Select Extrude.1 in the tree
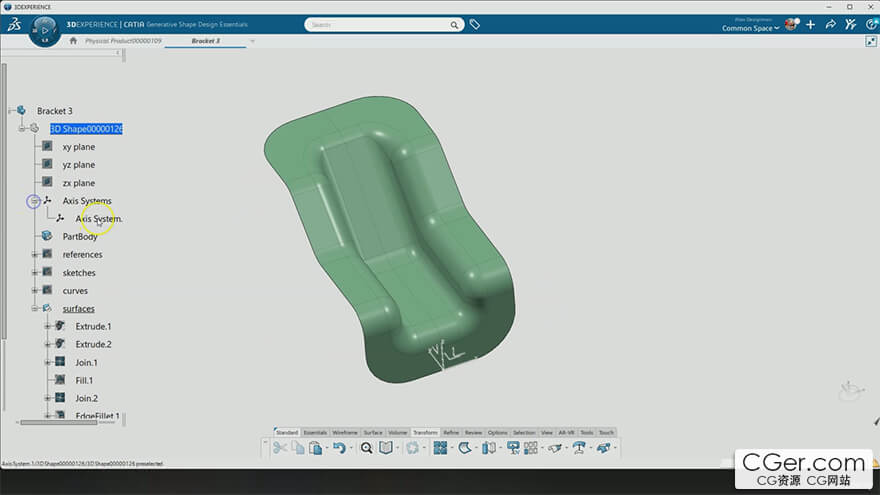 (93, 327)
